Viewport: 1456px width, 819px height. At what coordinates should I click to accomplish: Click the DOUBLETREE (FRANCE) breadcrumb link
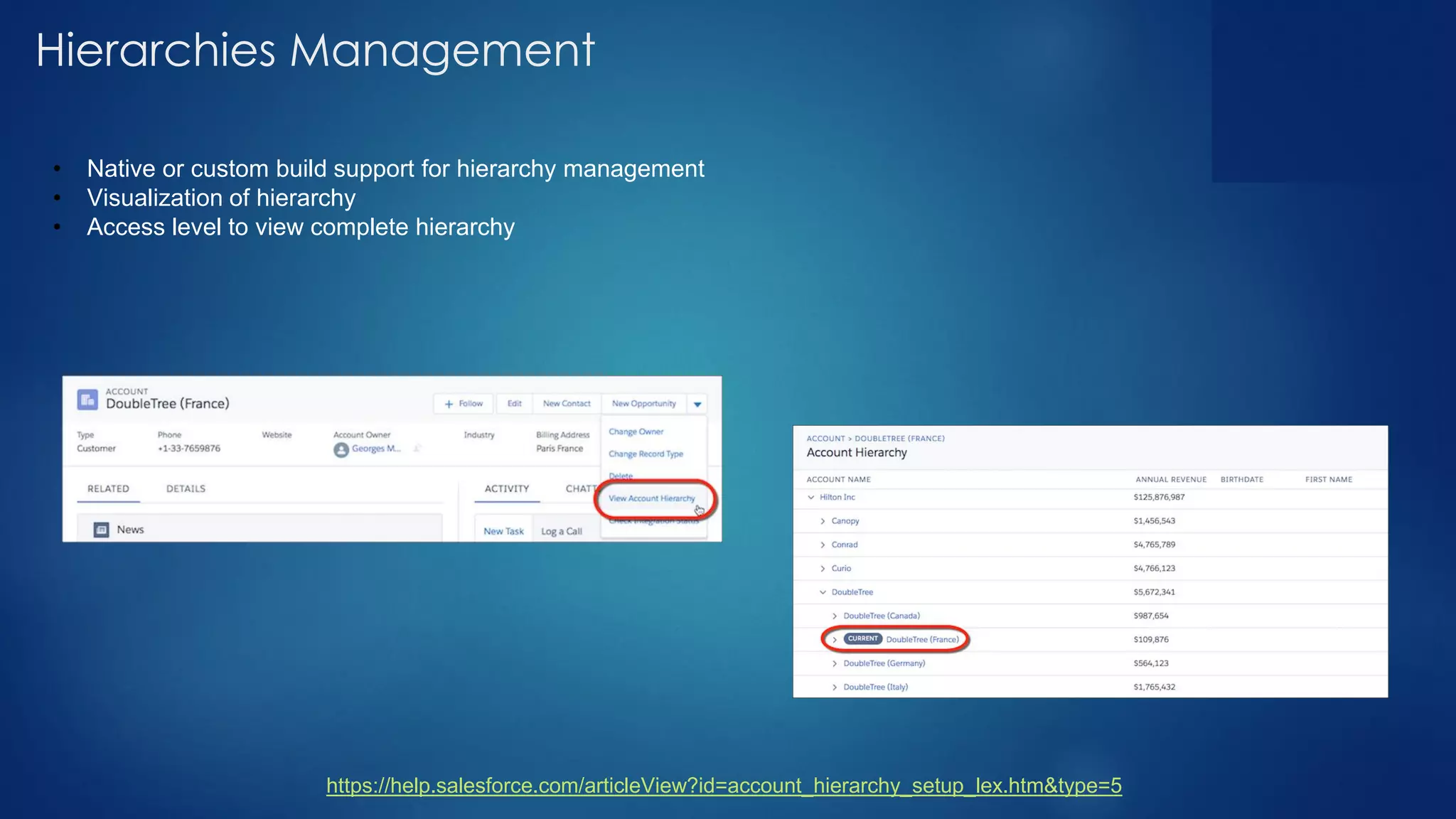[899, 439]
